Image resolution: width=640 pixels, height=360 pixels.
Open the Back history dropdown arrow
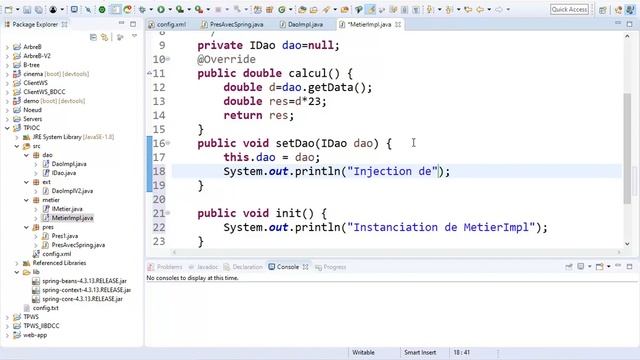coord(489,9)
